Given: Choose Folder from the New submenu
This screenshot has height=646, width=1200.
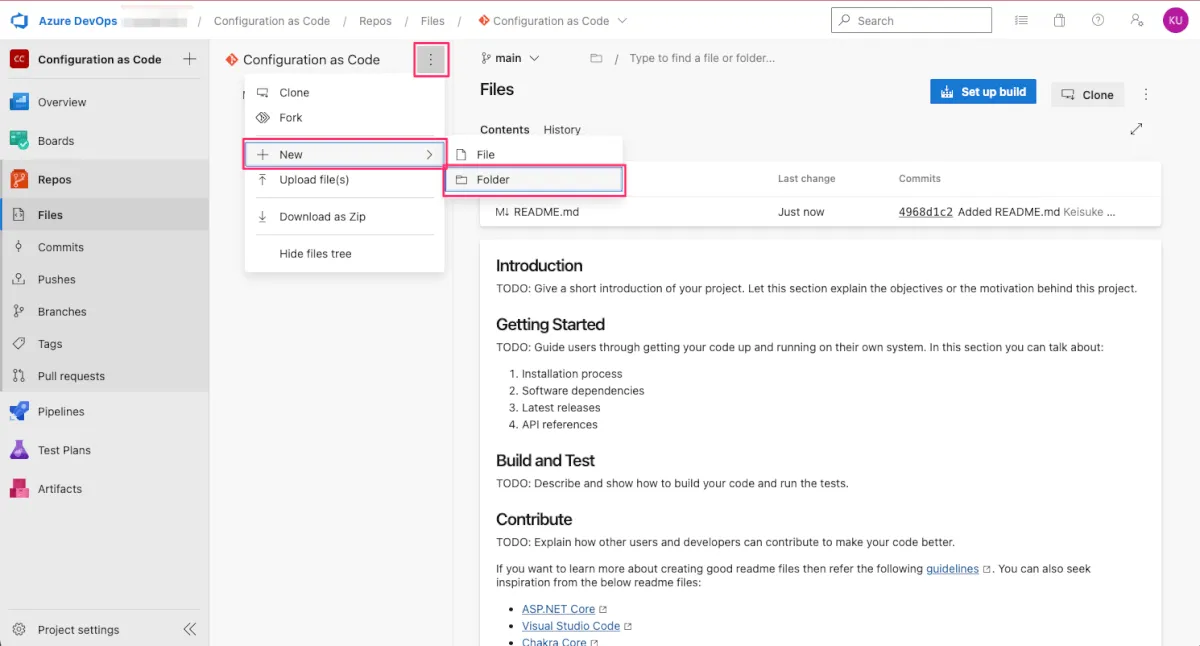Looking at the screenshot, I should (x=534, y=180).
